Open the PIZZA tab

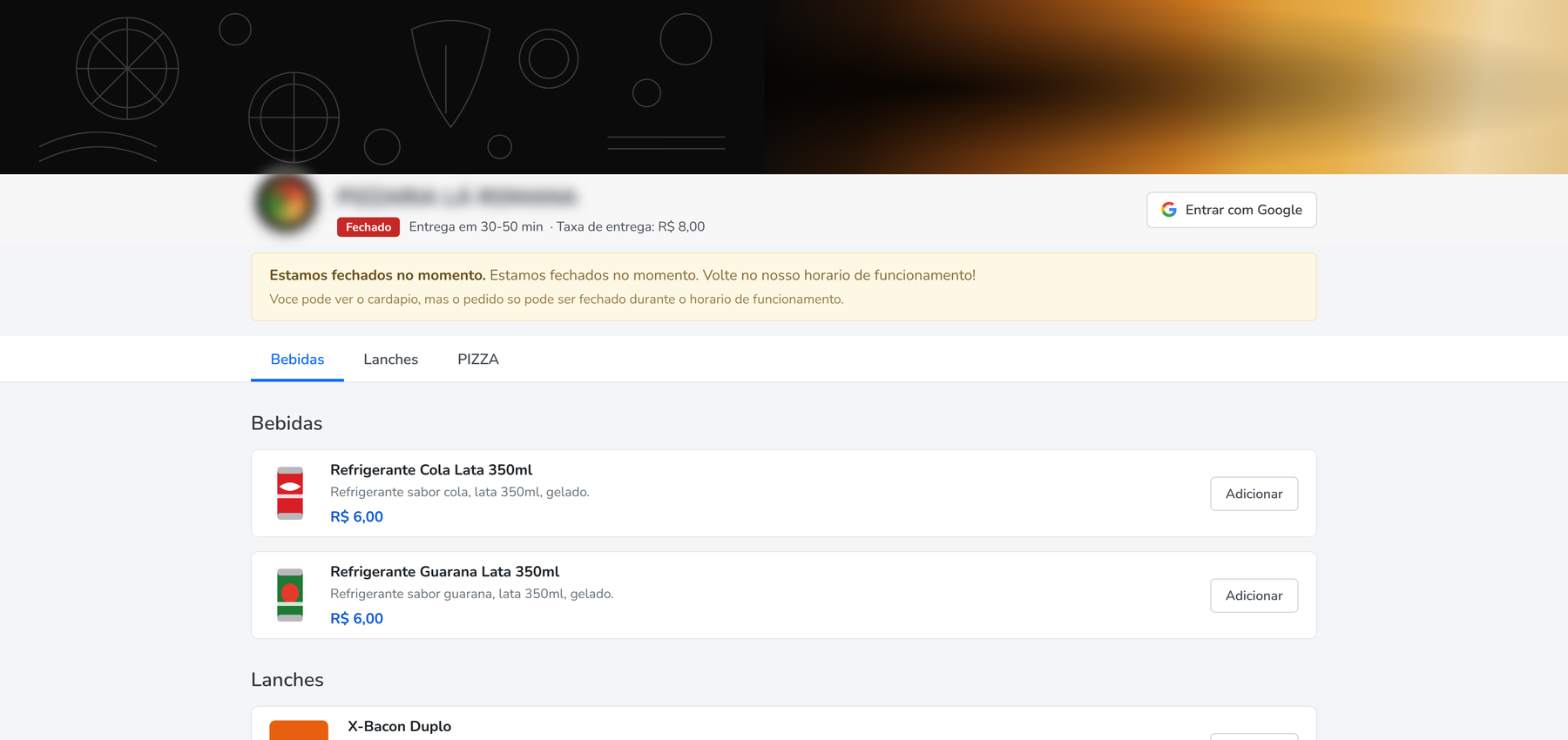[478, 360]
